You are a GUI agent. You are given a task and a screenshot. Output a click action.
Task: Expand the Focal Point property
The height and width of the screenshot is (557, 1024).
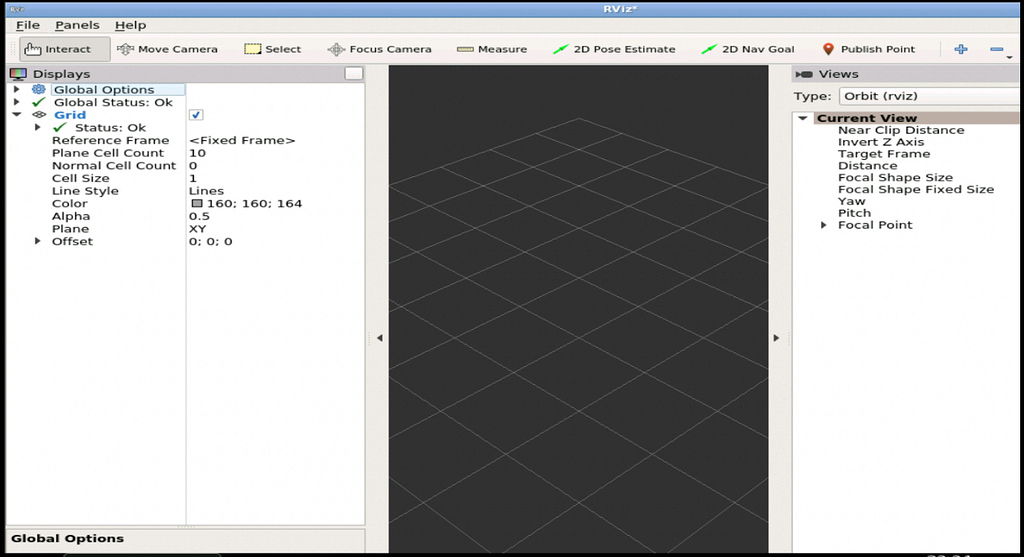pos(824,225)
